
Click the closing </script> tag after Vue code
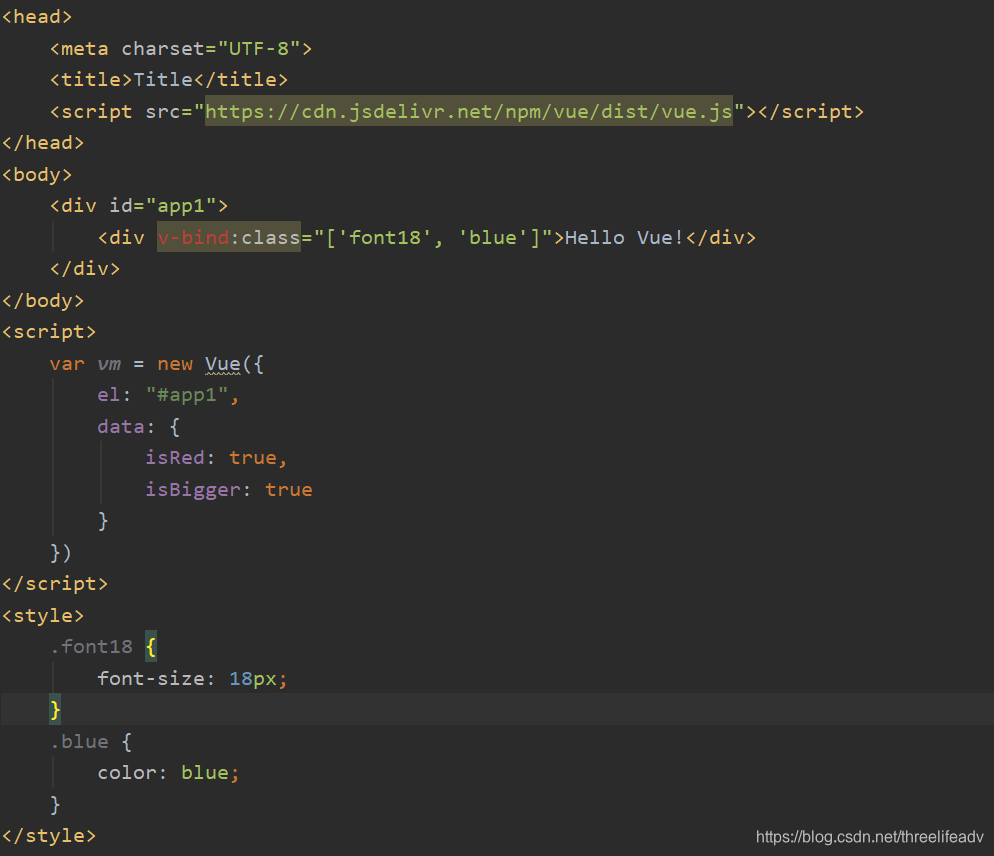pyautogui.click(x=55, y=584)
